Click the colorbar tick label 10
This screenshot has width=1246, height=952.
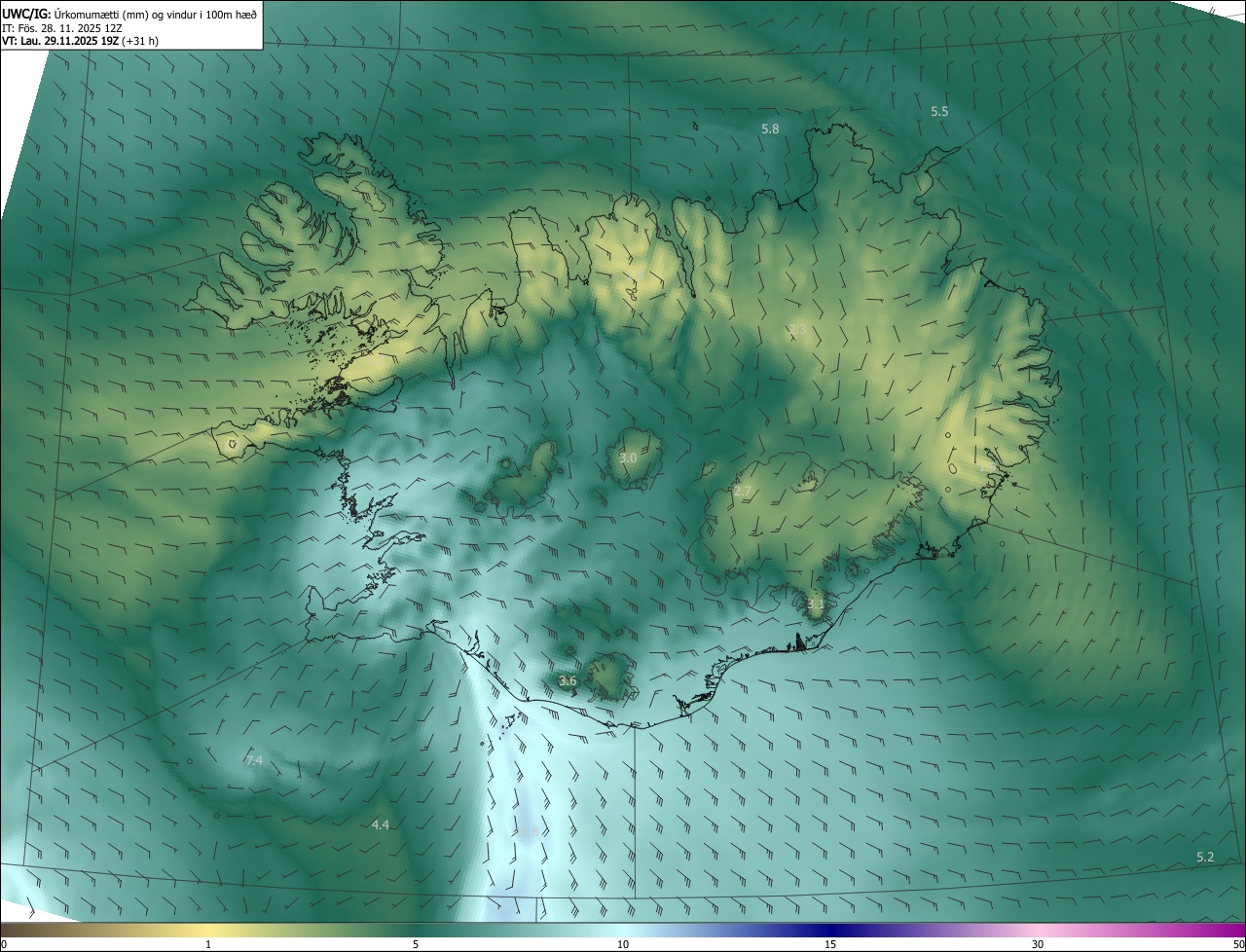(623, 944)
